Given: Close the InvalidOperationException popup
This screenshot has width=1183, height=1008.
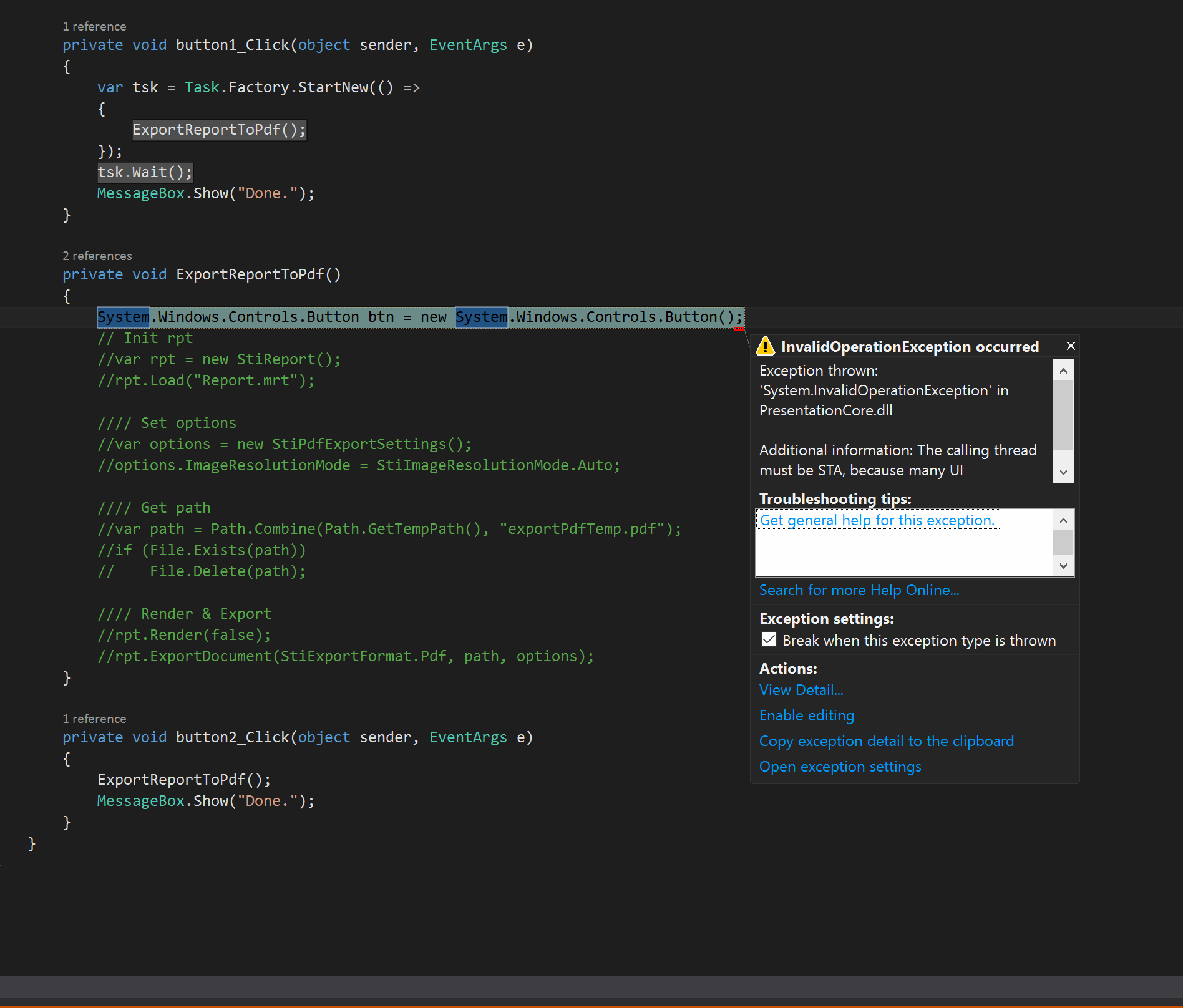Looking at the screenshot, I should (1071, 346).
